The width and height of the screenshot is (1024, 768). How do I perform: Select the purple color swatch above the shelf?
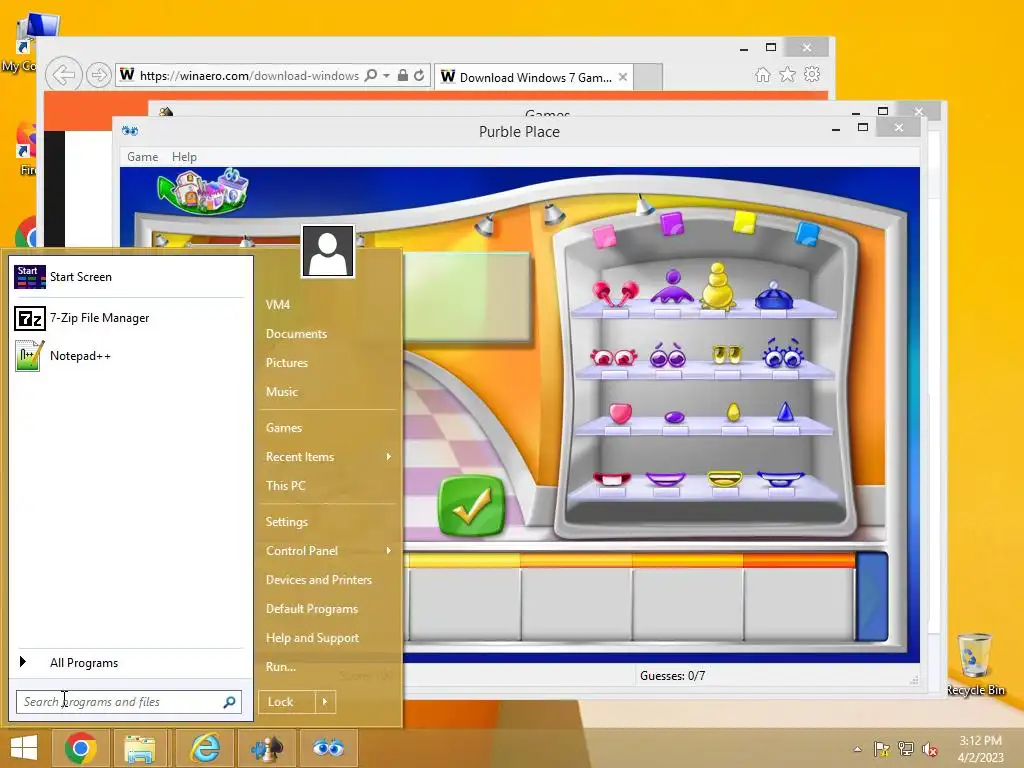point(672,224)
